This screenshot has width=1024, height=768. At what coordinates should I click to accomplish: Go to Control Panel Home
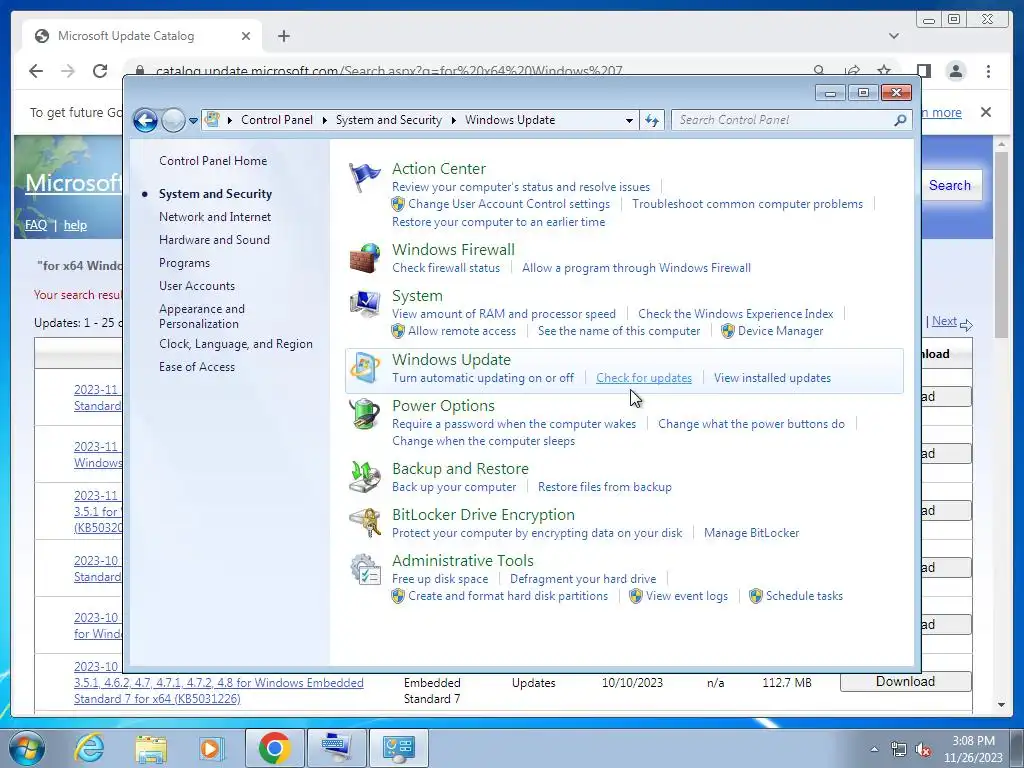pyautogui.click(x=213, y=161)
